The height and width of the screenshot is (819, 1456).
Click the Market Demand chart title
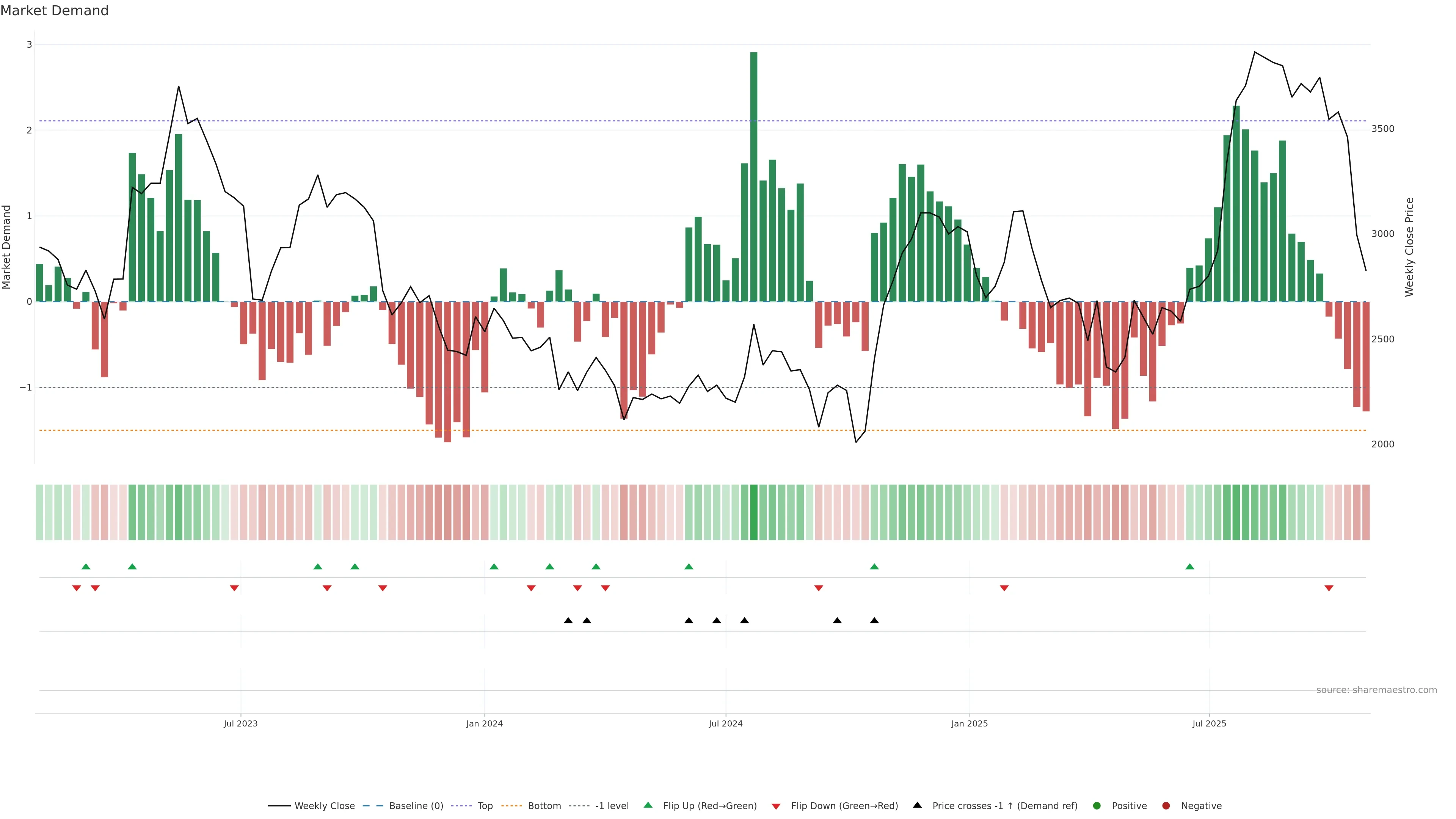click(x=54, y=11)
